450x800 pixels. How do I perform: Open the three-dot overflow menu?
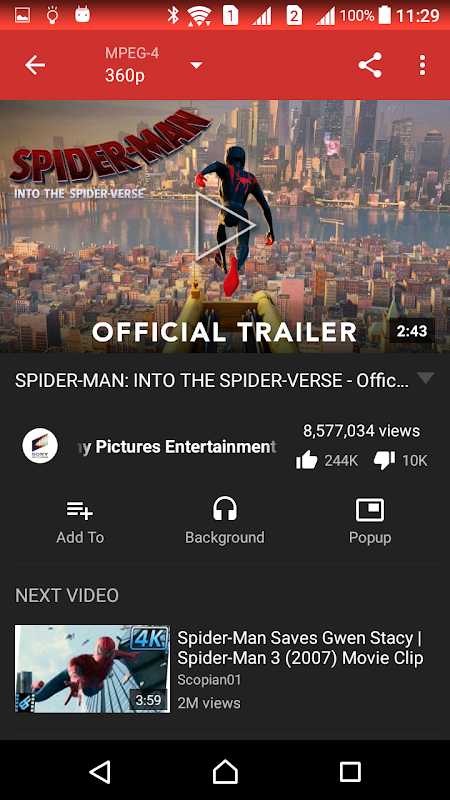(x=422, y=65)
